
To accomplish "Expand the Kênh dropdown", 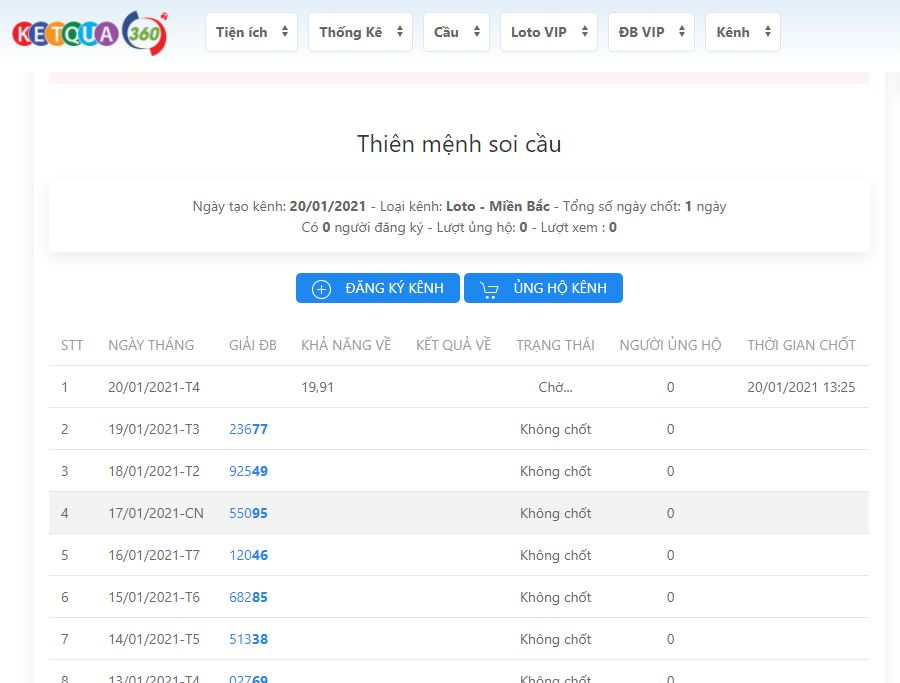I will [x=742, y=32].
